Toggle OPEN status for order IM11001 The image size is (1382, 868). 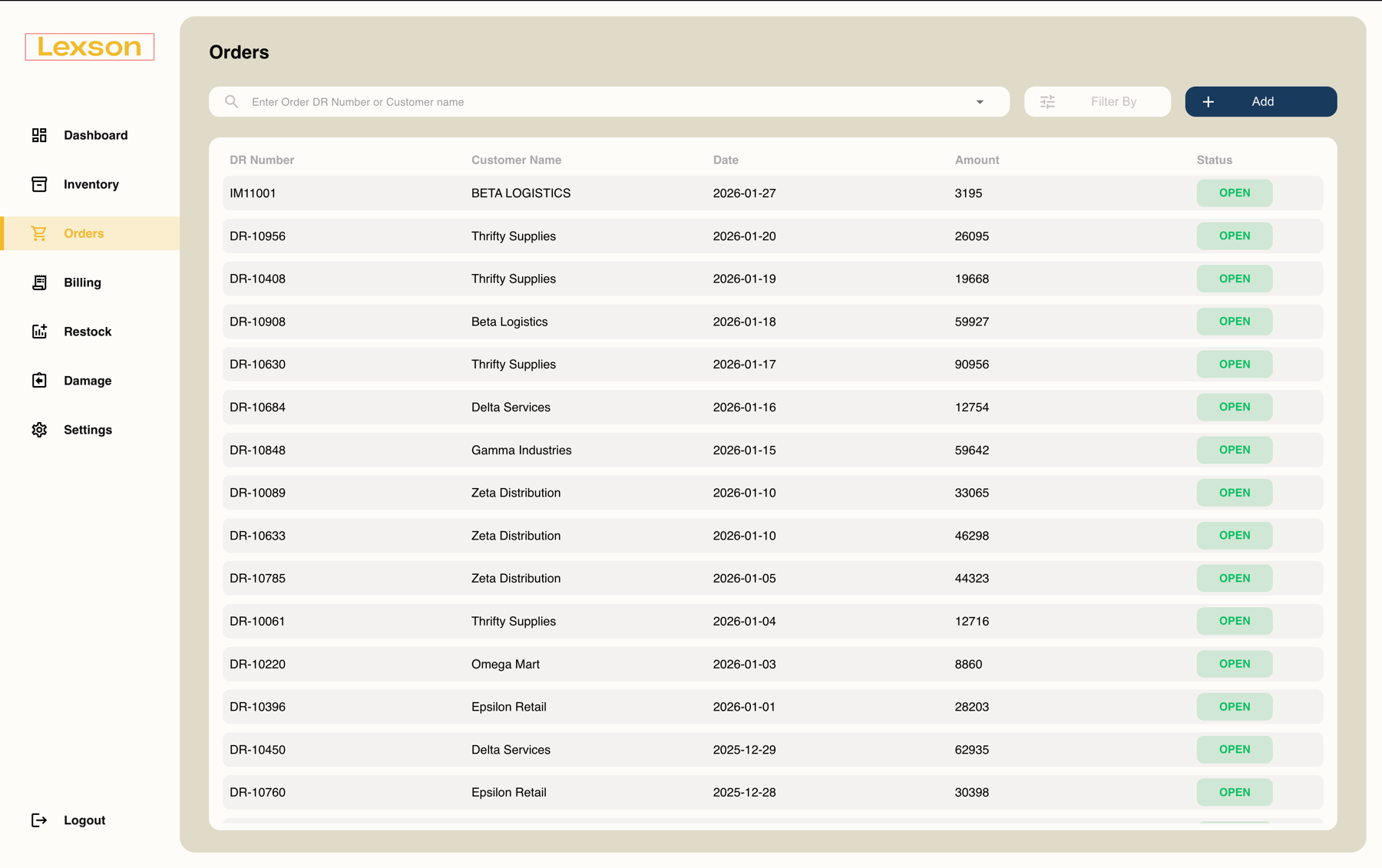pos(1234,193)
